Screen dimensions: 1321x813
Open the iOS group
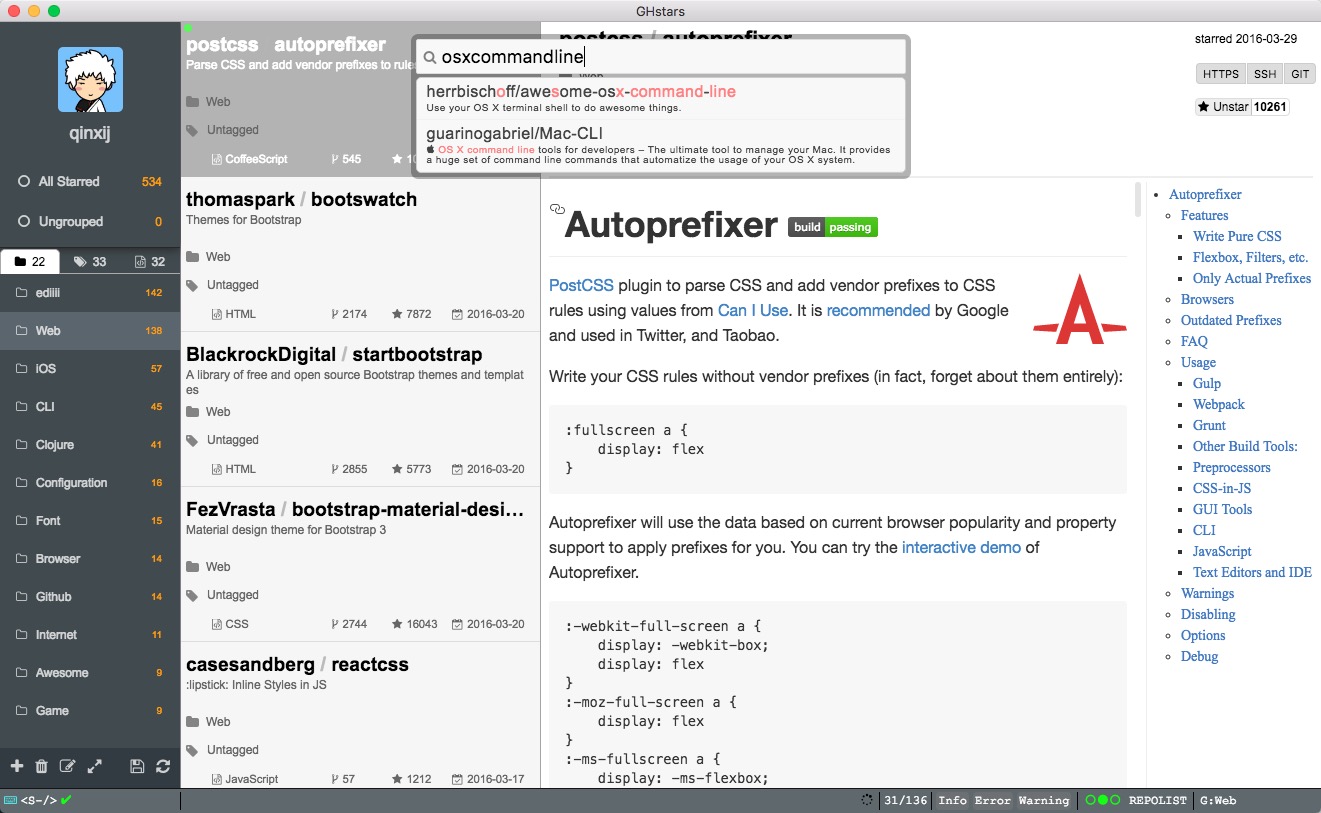pyautogui.click(x=90, y=369)
